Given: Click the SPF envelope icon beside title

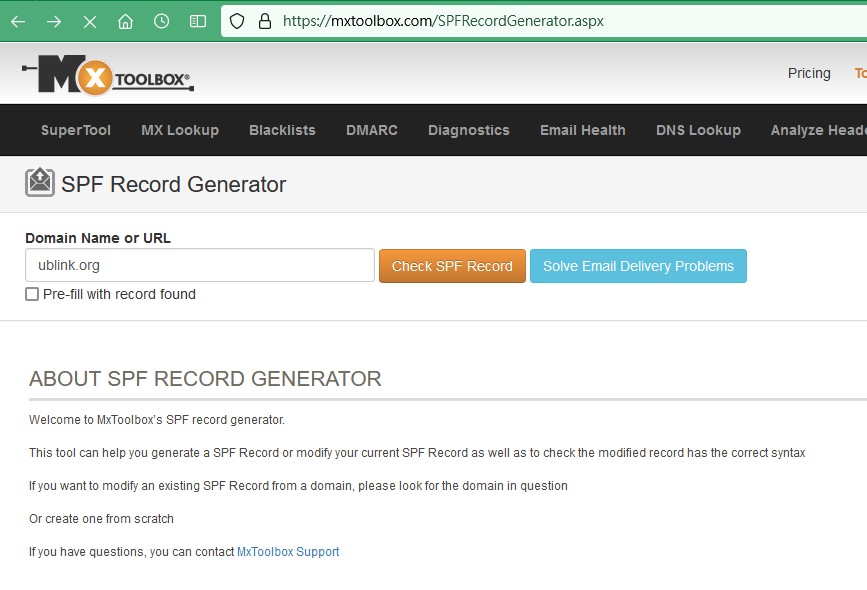Looking at the screenshot, I should (x=40, y=183).
